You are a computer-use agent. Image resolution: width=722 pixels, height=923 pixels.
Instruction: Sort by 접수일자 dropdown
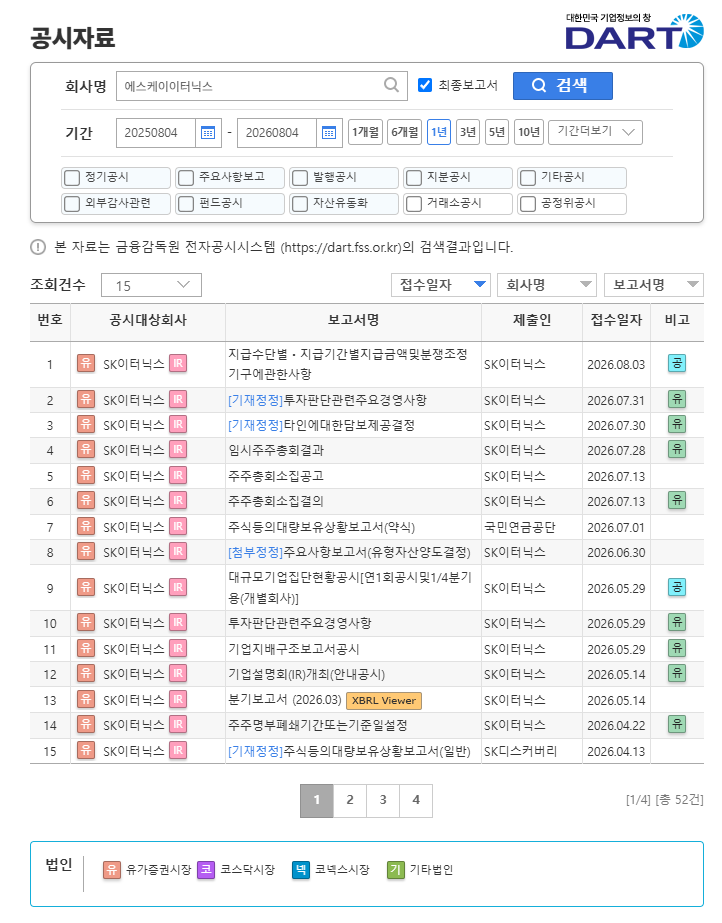[441, 285]
